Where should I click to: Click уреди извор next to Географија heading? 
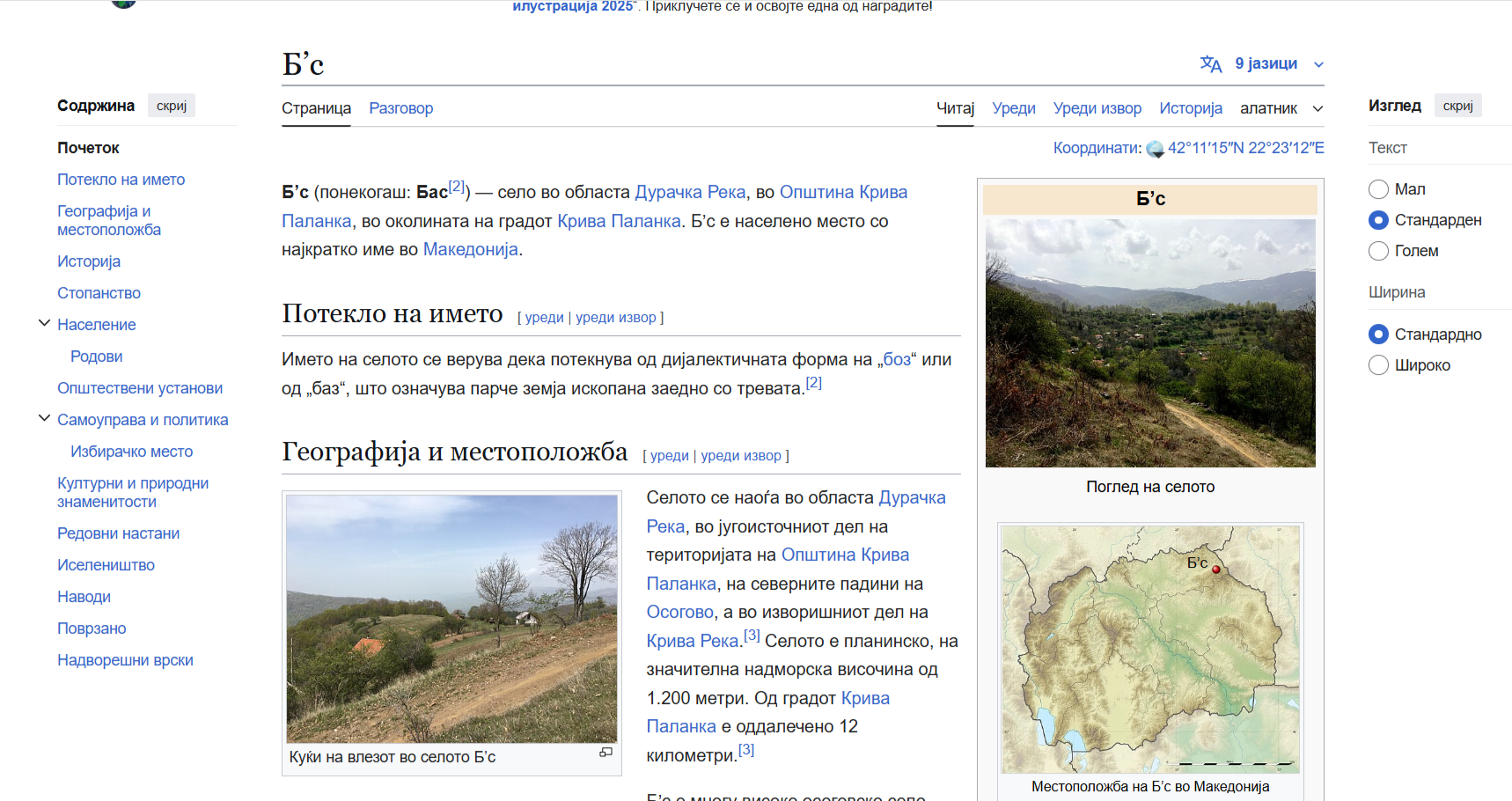741,456
